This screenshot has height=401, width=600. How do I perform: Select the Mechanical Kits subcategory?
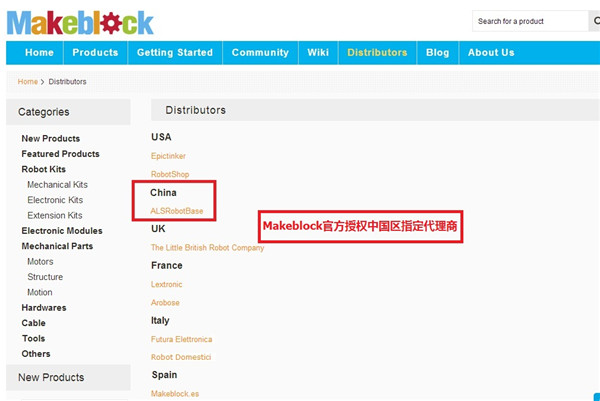coord(57,185)
